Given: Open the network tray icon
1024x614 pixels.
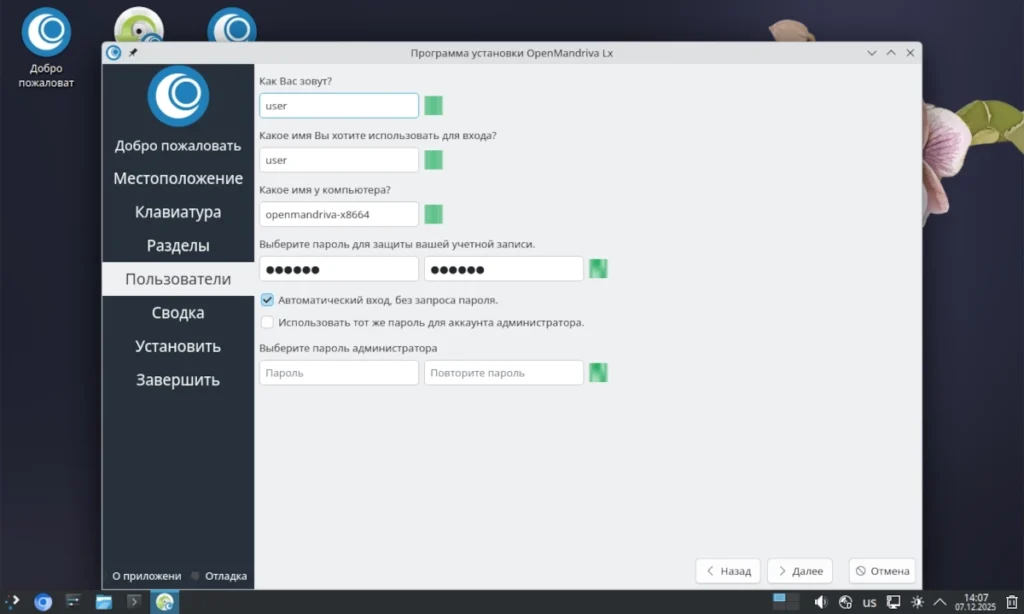Looking at the screenshot, I should point(845,602).
